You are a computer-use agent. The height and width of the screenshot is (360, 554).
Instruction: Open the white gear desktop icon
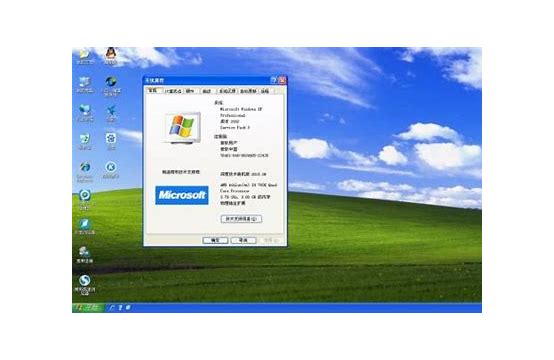coord(111,141)
